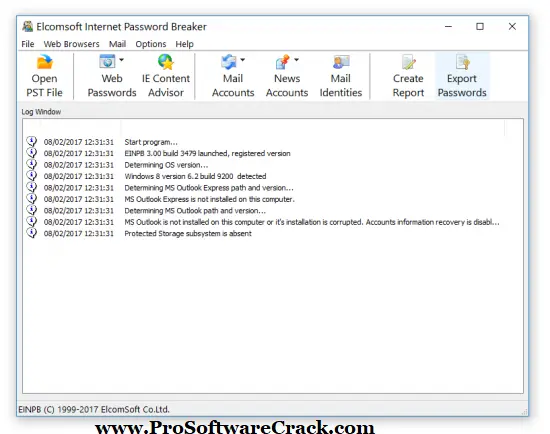
Task: Open the Help menu
Action: [x=185, y=44]
